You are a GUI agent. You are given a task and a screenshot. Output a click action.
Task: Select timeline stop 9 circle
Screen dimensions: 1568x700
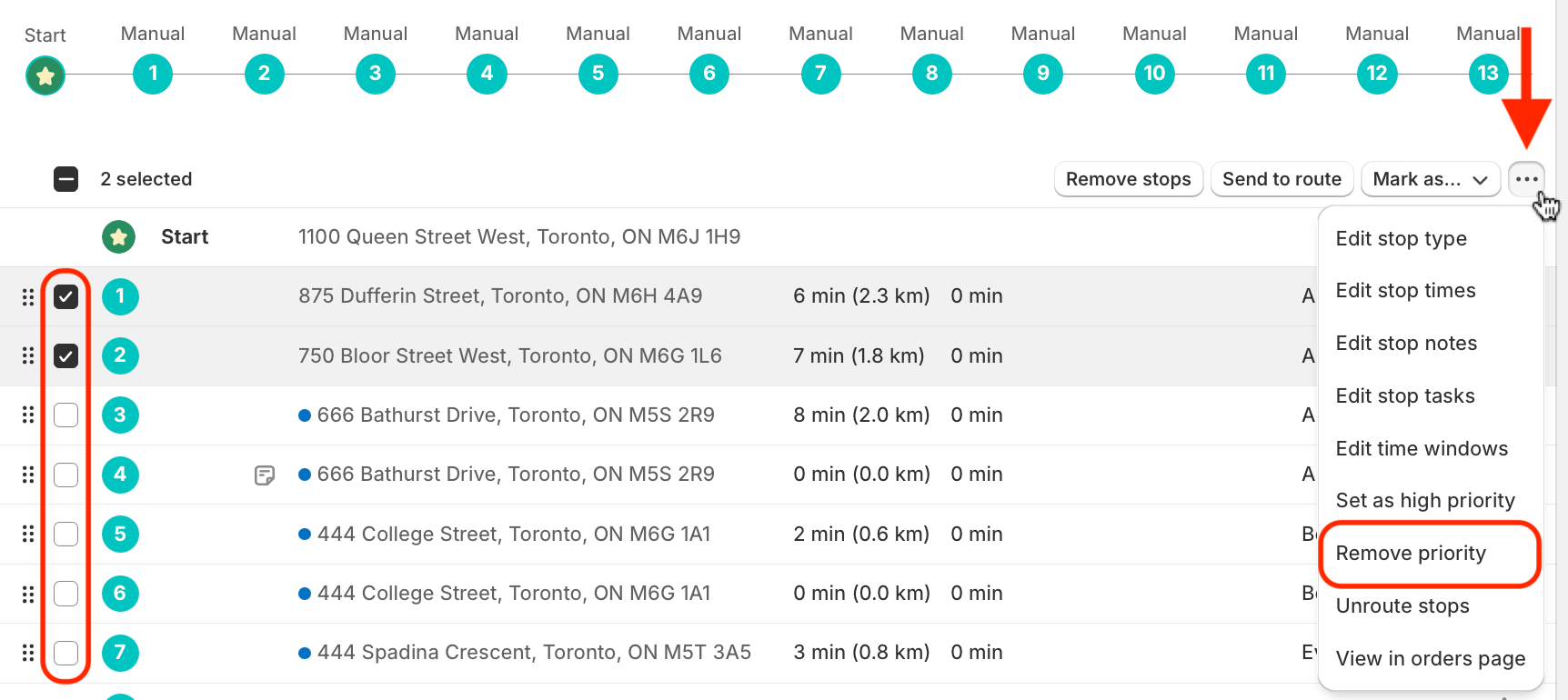(x=1043, y=74)
